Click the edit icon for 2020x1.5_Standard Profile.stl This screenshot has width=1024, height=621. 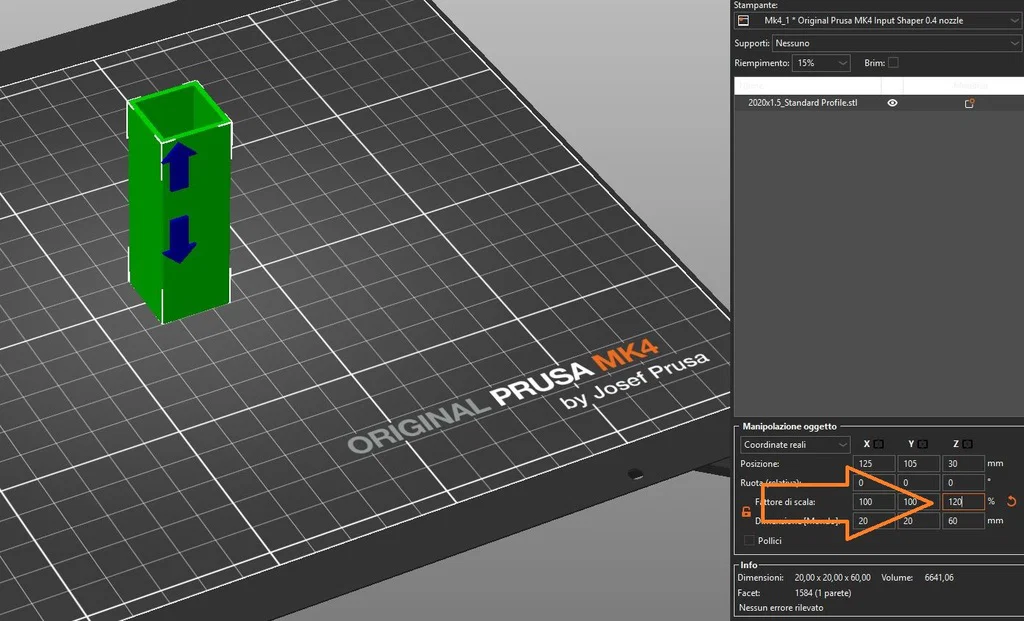click(969, 103)
